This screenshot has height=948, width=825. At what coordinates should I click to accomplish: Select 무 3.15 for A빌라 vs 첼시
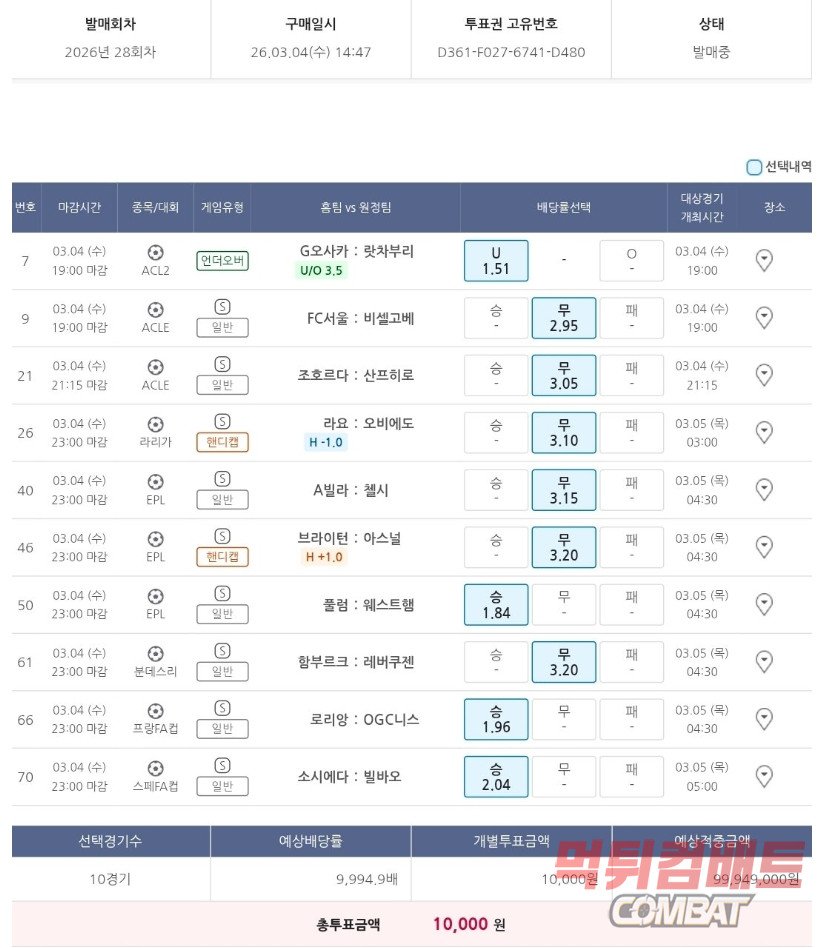[x=563, y=490]
